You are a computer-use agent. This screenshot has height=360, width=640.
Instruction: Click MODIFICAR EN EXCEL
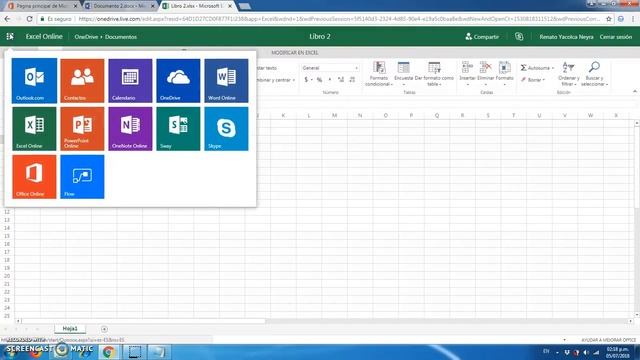click(295, 53)
